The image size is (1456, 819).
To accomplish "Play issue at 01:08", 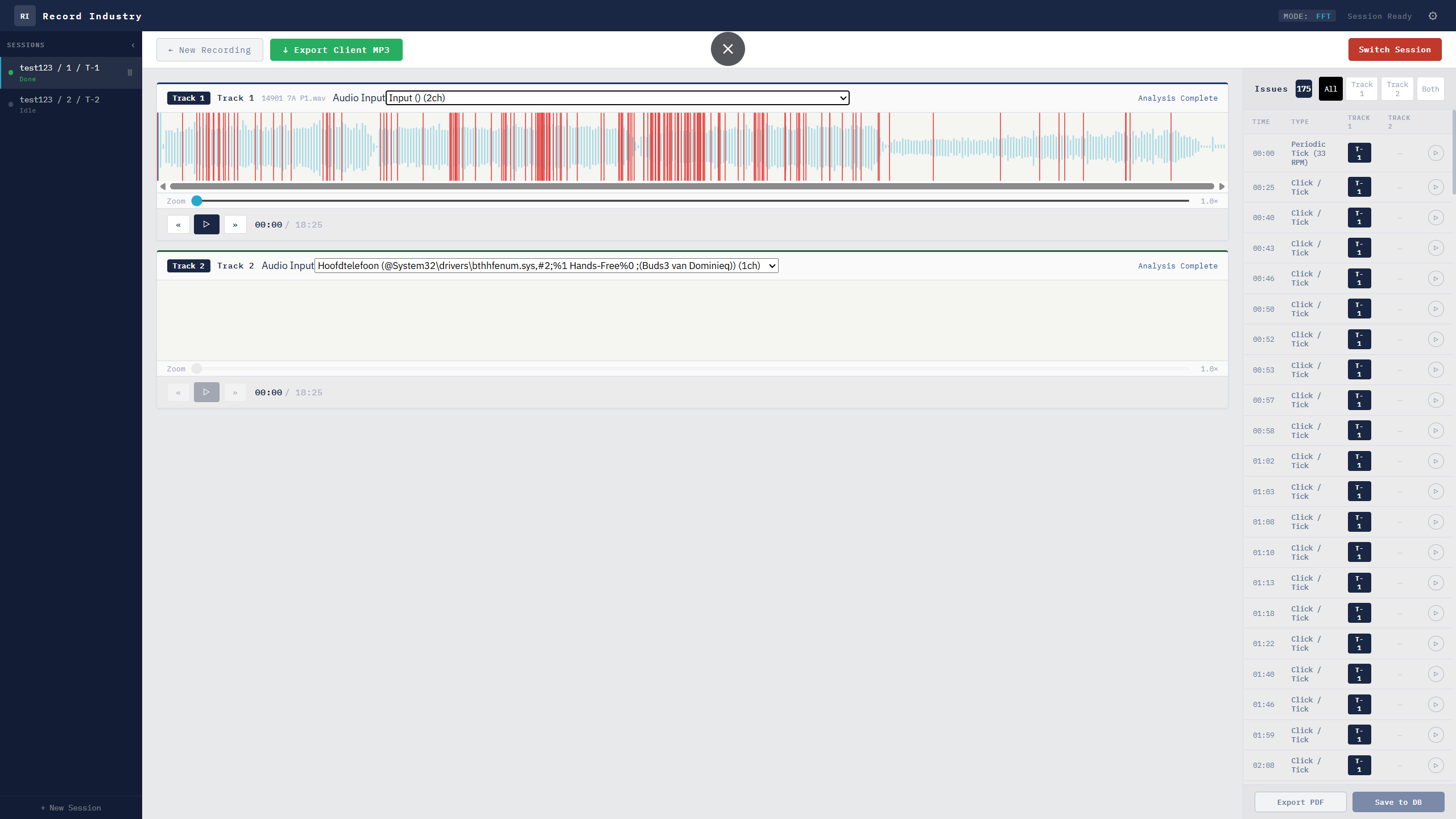I will tap(1436, 522).
